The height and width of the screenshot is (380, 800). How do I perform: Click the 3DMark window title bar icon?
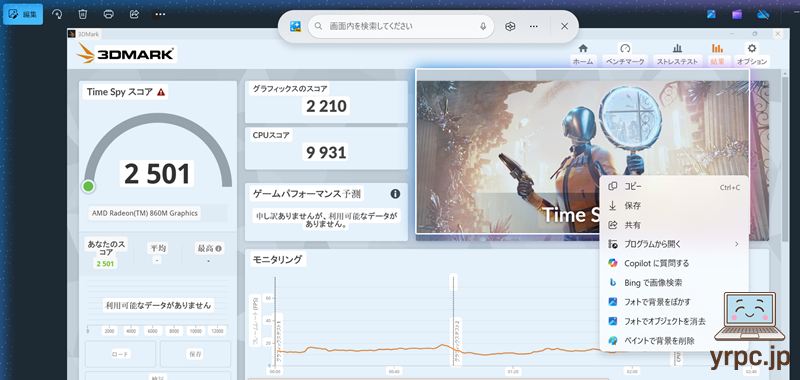click(71, 34)
